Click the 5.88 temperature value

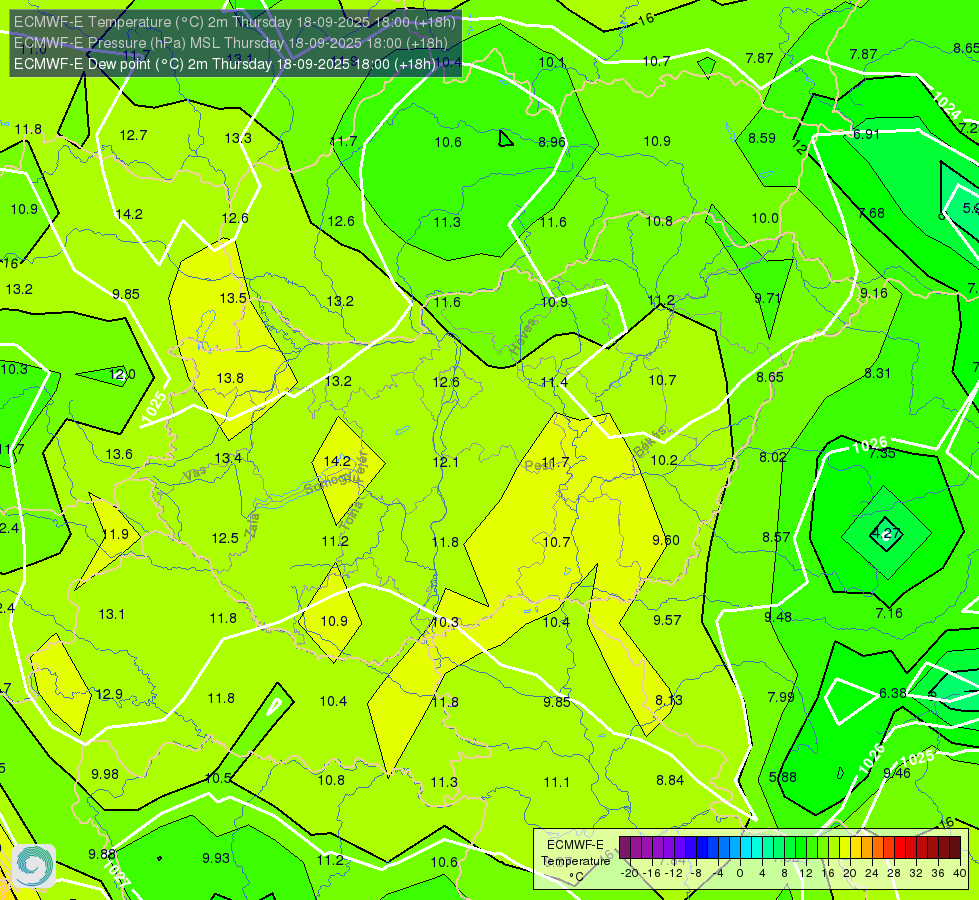tap(782, 778)
